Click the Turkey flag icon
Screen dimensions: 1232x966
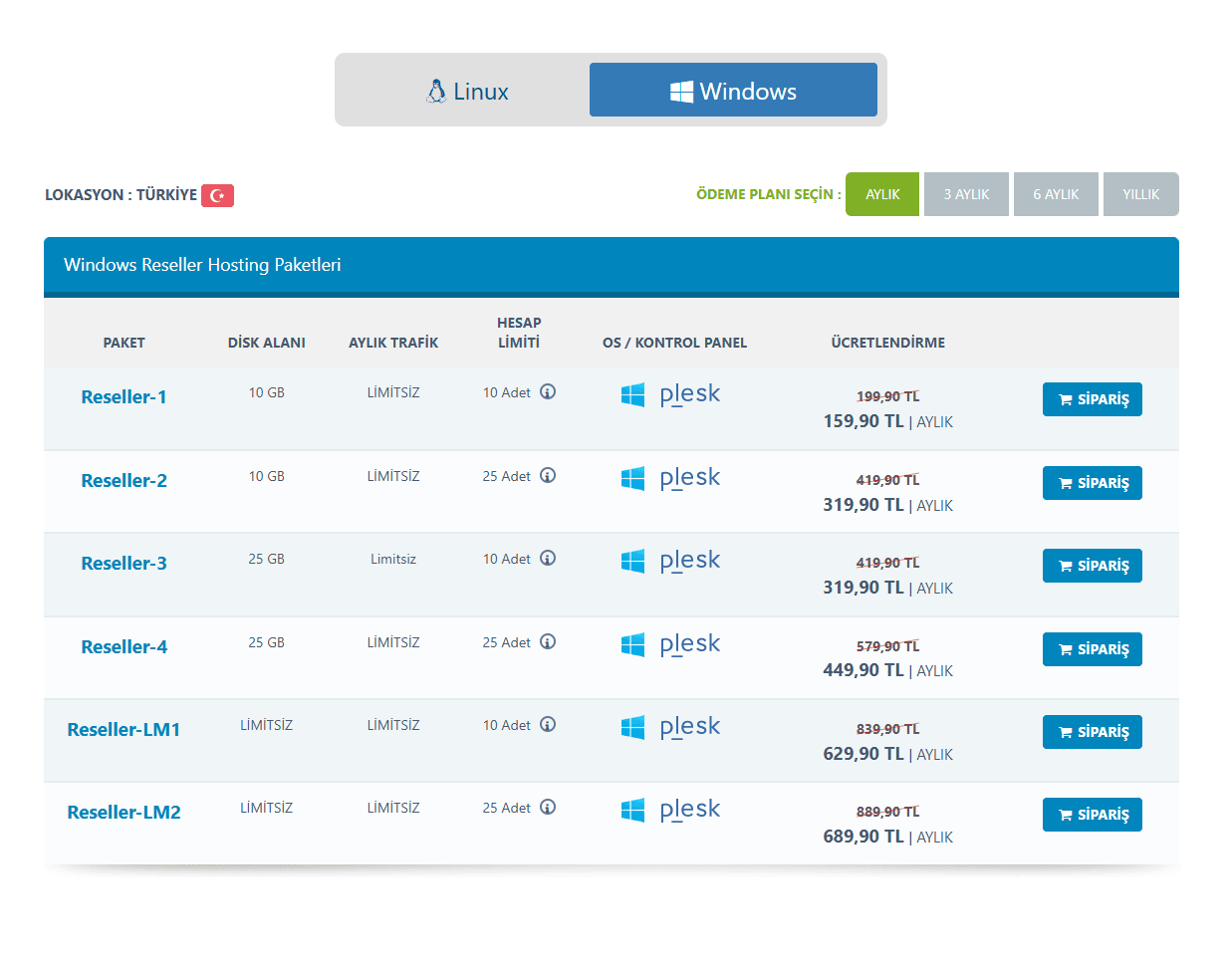tap(217, 195)
